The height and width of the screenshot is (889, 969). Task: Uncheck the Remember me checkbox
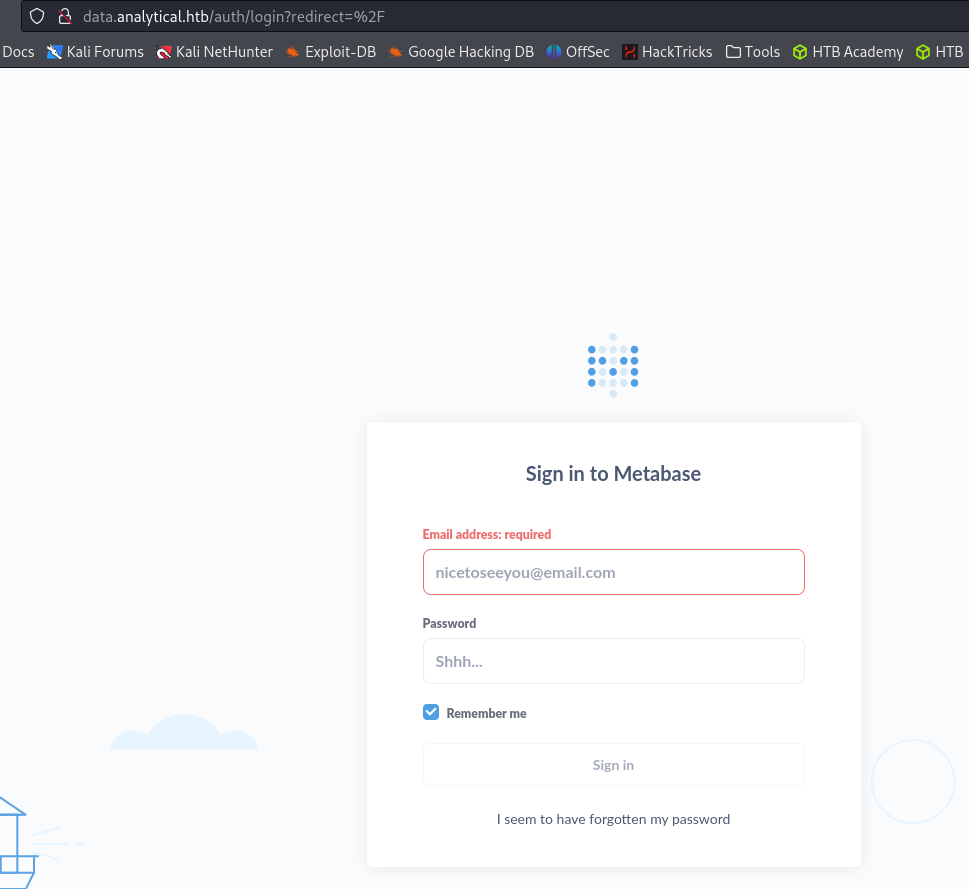pos(431,712)
